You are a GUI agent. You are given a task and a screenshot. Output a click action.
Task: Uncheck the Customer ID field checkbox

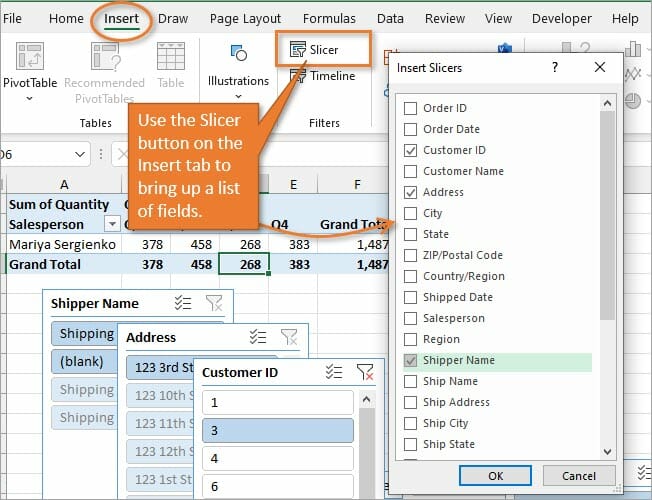410,150
